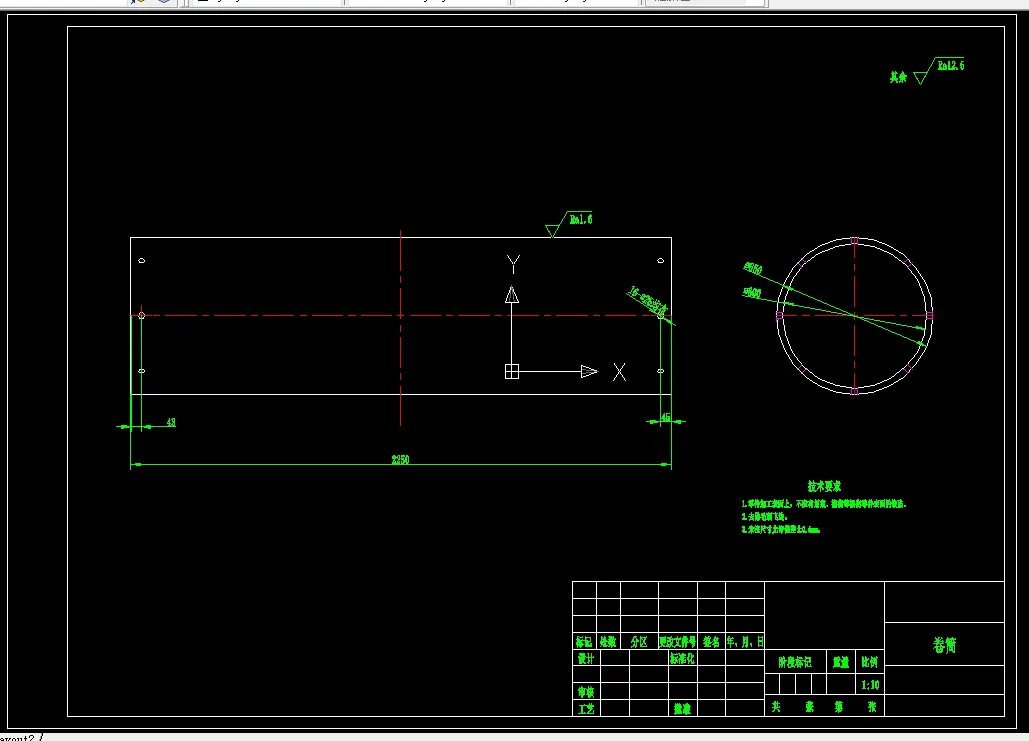Screen dimensions: 1029x741
Task: Click technical requirement line 2 text
Action: (765, 517)
